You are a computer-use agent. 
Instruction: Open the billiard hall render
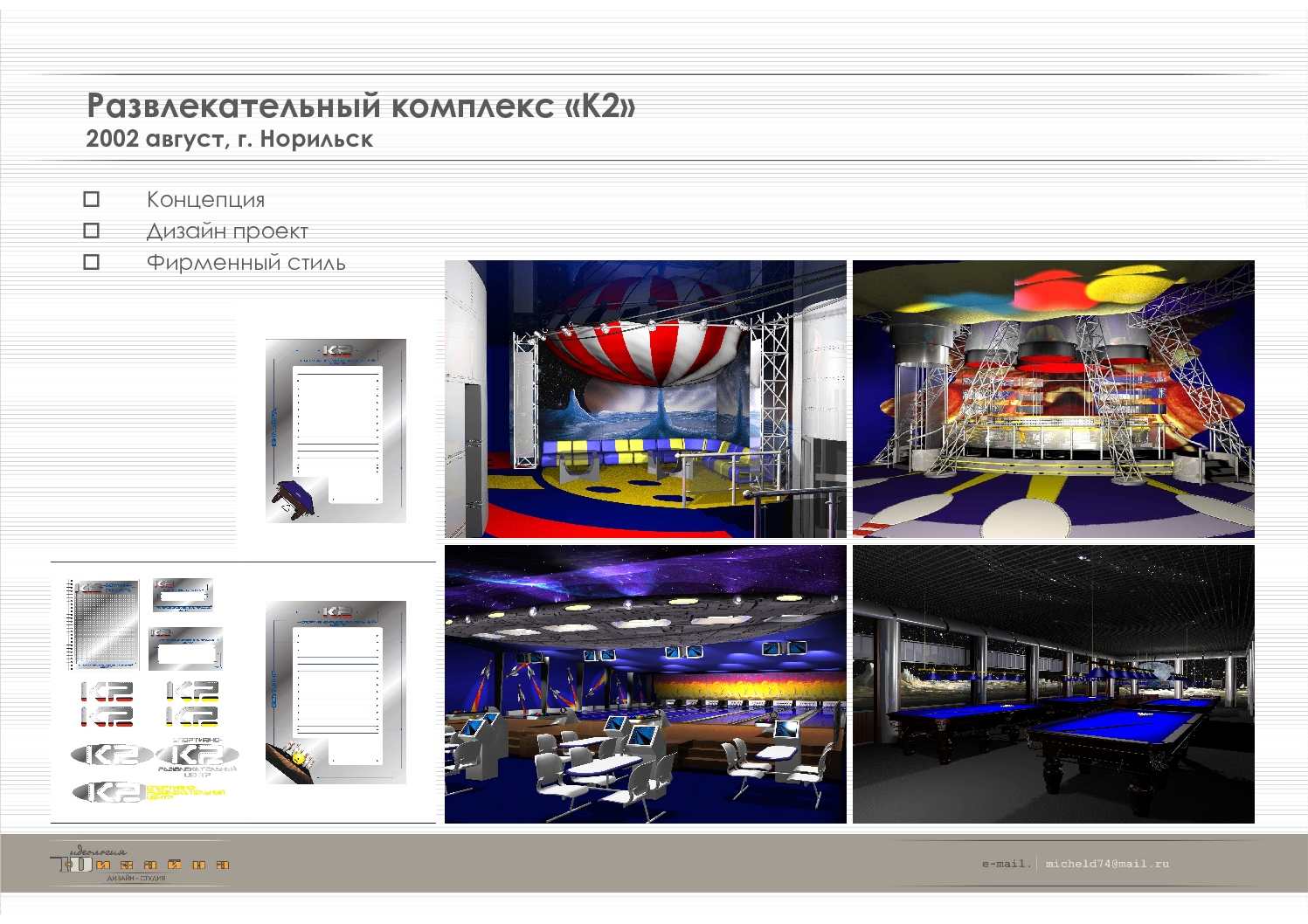point(1054,685)
